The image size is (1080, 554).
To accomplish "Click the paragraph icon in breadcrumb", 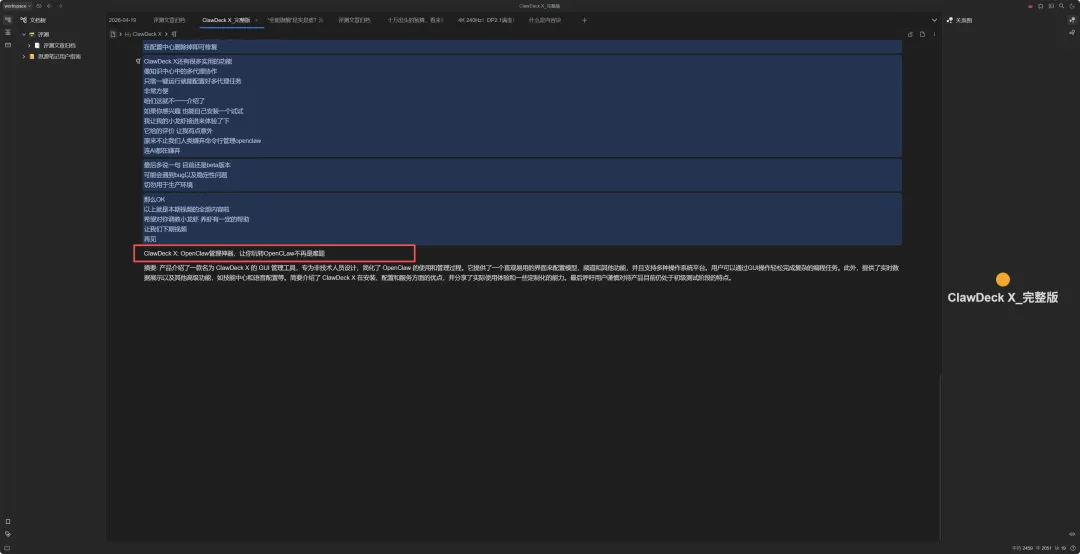I will 174,34.
